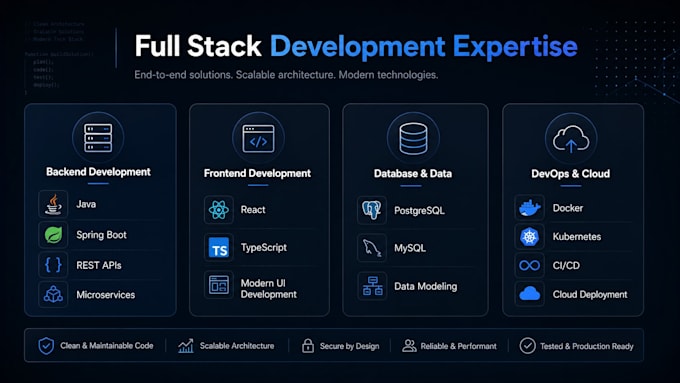680x383 pixels.
Task: Click the PostgreSQL elephant icon
Action: pos(372,210)
